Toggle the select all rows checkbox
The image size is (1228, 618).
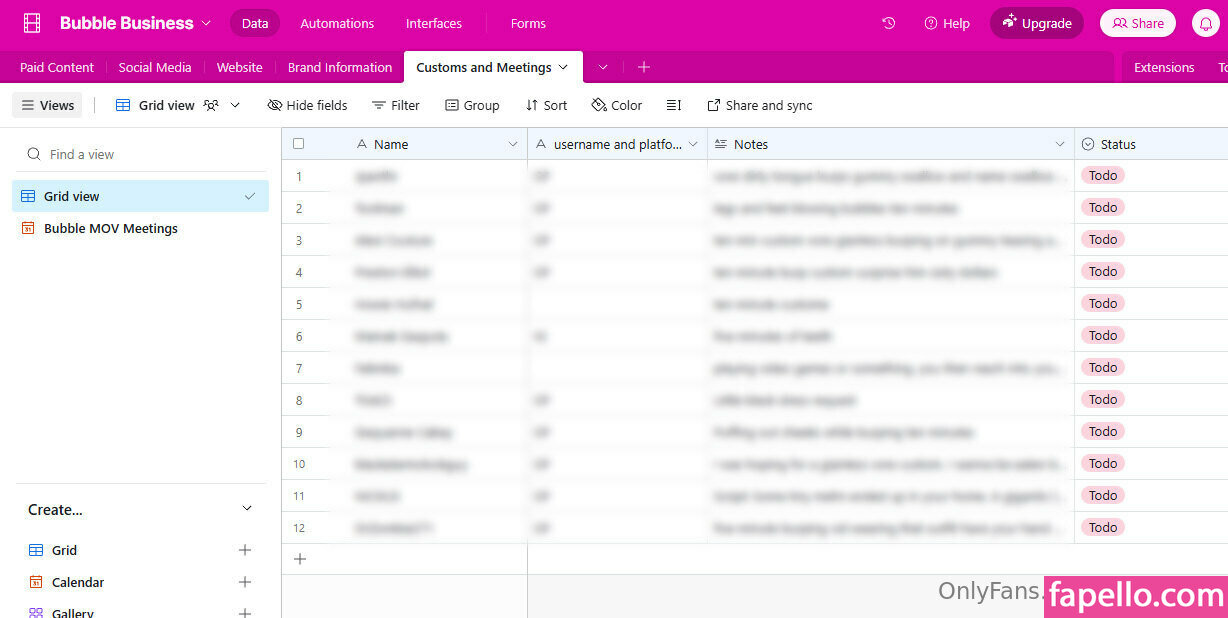pyautogui.click(x=298, y=144)
